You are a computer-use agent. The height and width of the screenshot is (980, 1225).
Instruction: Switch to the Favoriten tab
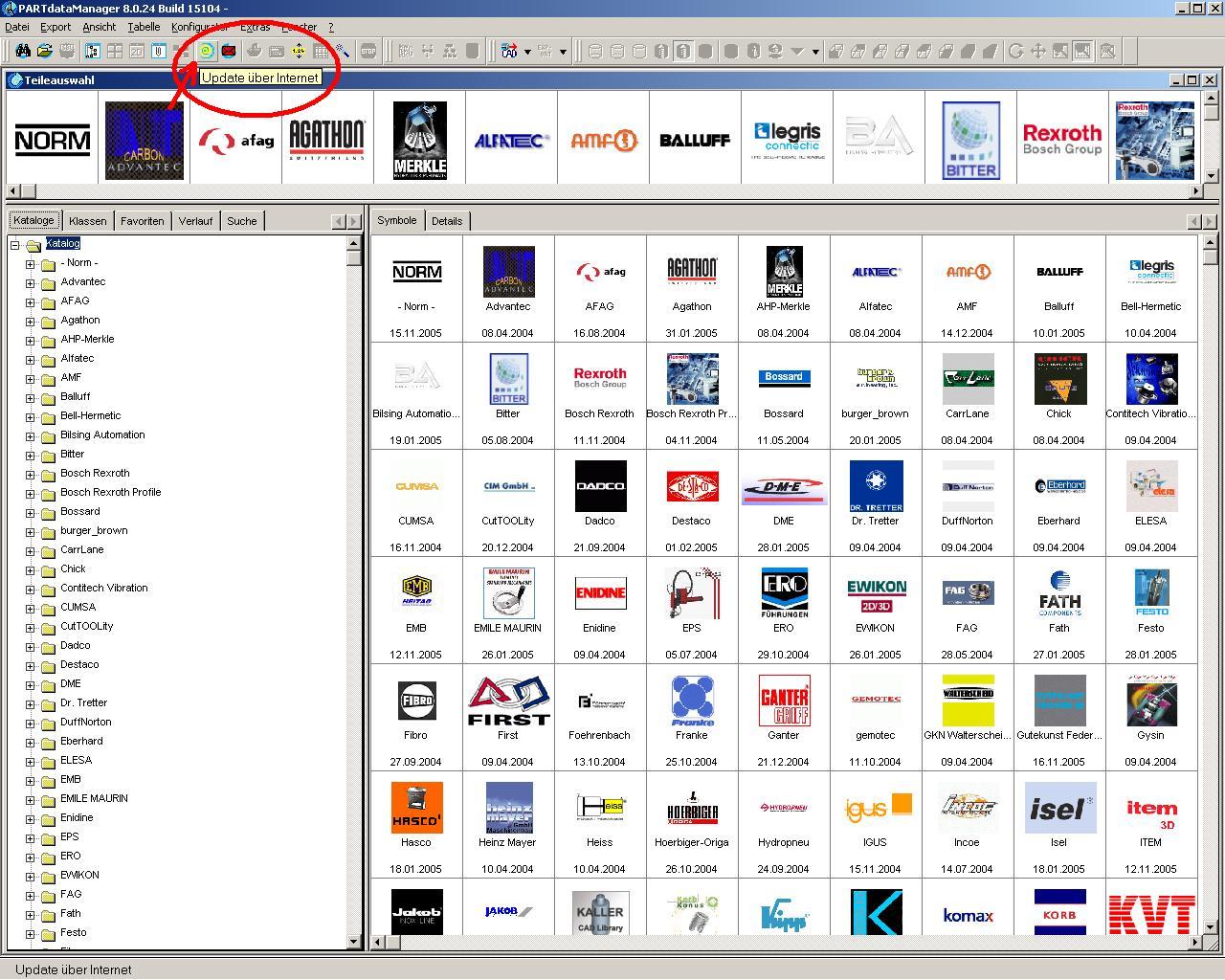coord(142,221)
